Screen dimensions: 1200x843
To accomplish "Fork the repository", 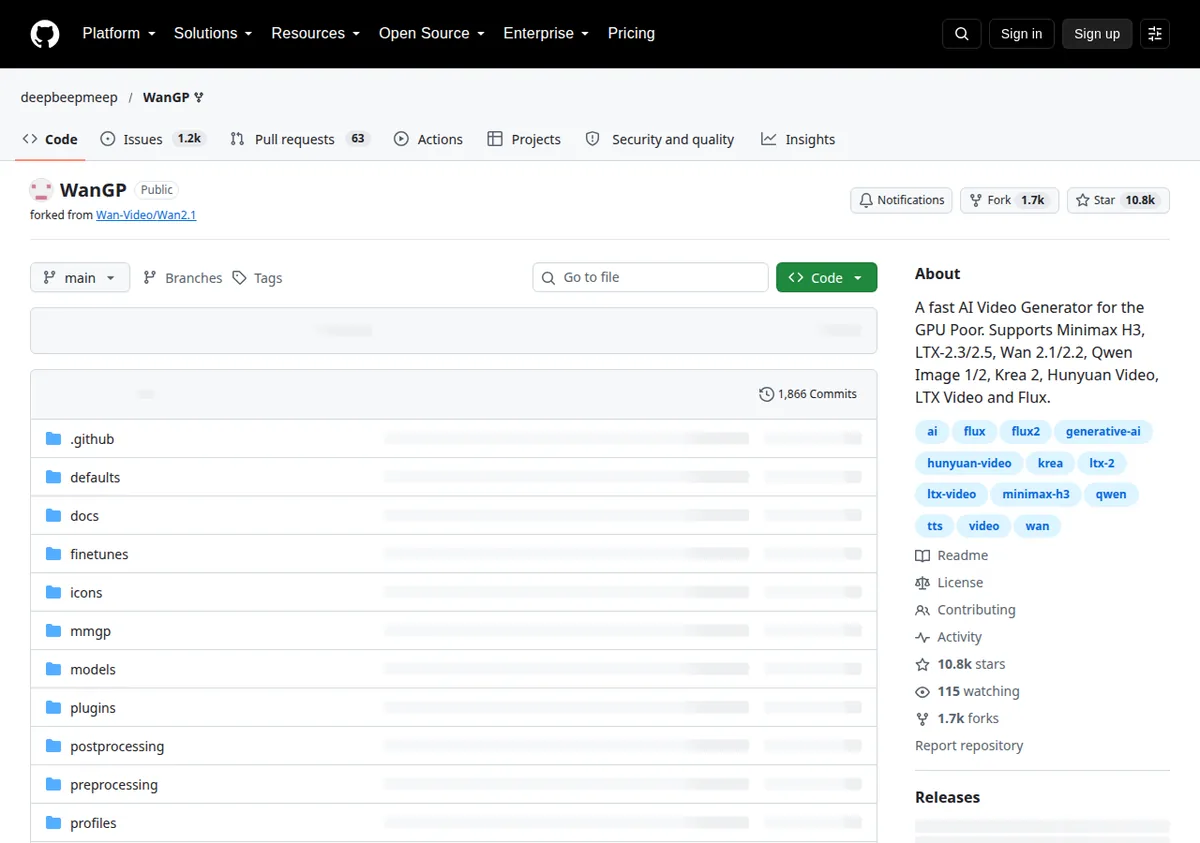I will point(1009,200).
